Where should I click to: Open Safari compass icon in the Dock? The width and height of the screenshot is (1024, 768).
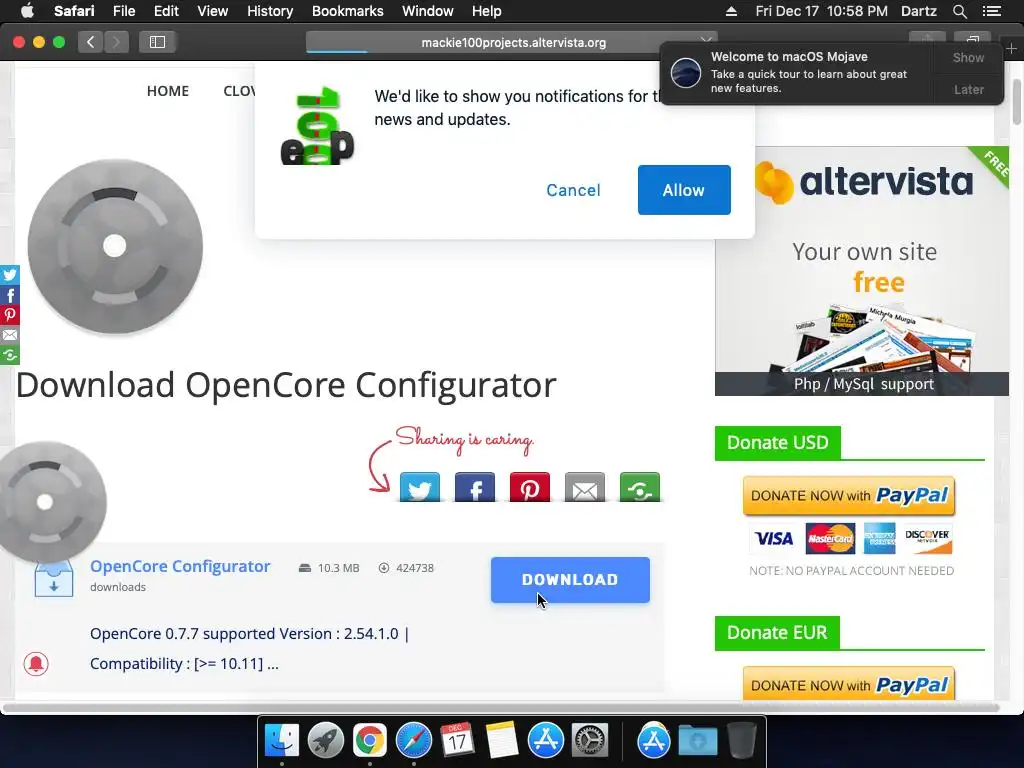(413, 741)
